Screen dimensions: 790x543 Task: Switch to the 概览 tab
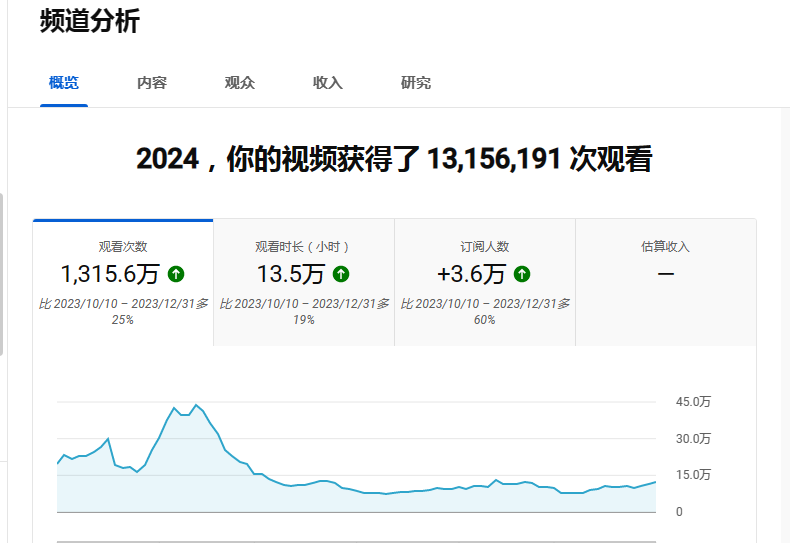(64, 83)
